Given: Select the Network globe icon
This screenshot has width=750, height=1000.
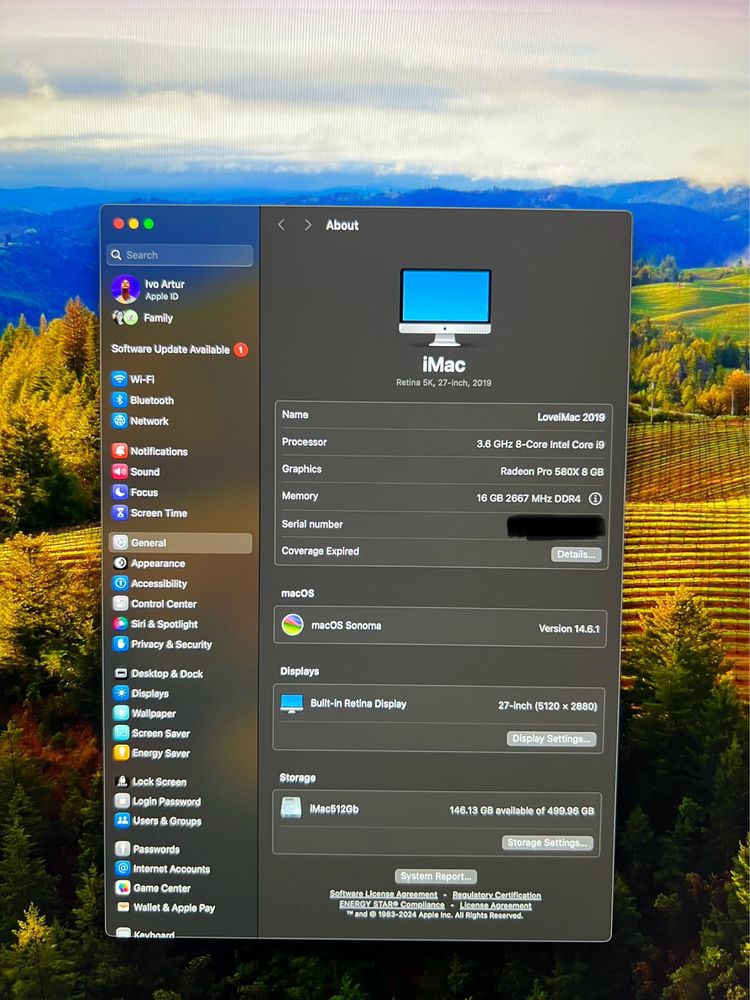Looking at the screenshot, I should 119,421.
